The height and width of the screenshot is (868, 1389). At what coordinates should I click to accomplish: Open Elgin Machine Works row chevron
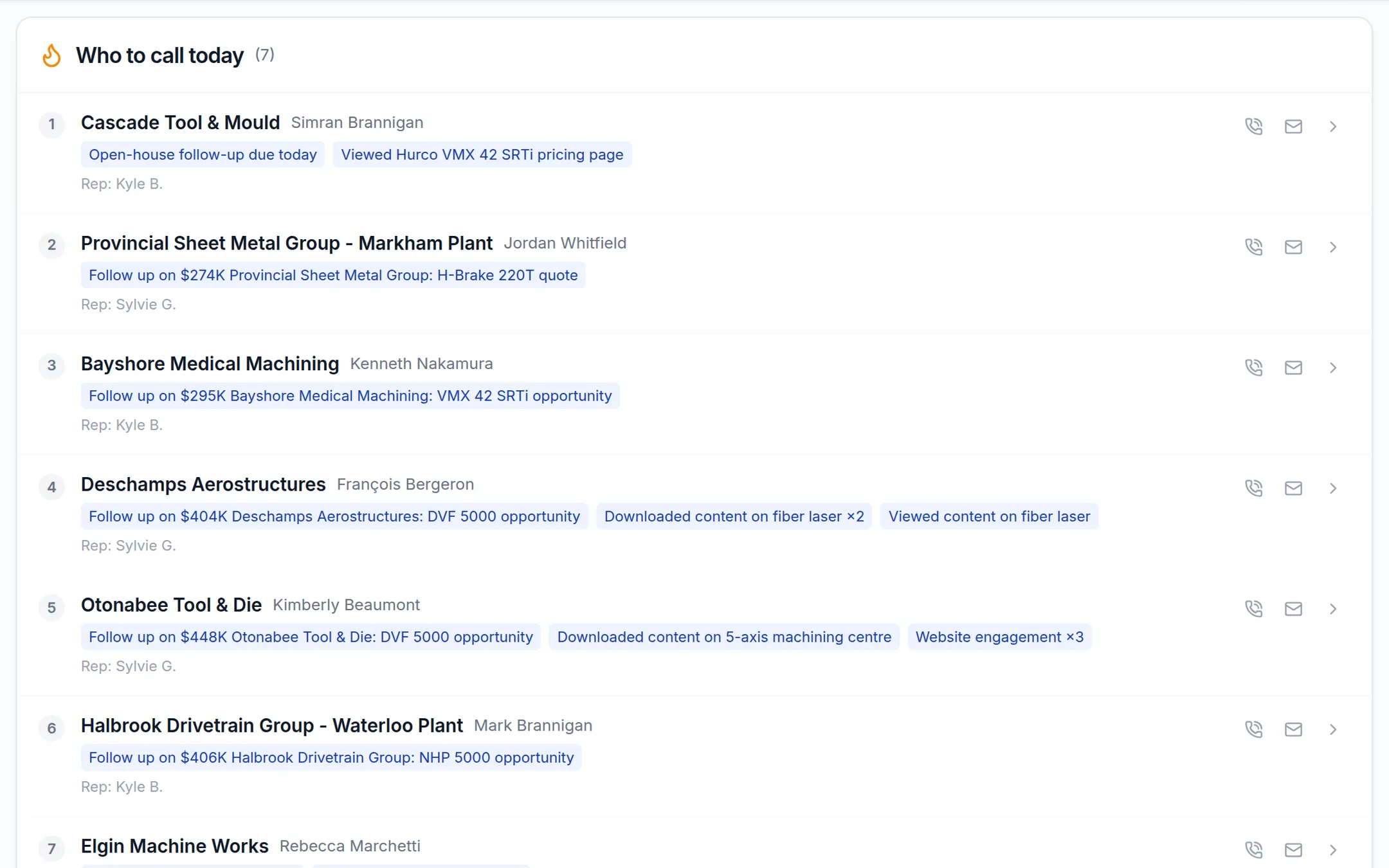pyautogui.click(x=1333, y=849)
